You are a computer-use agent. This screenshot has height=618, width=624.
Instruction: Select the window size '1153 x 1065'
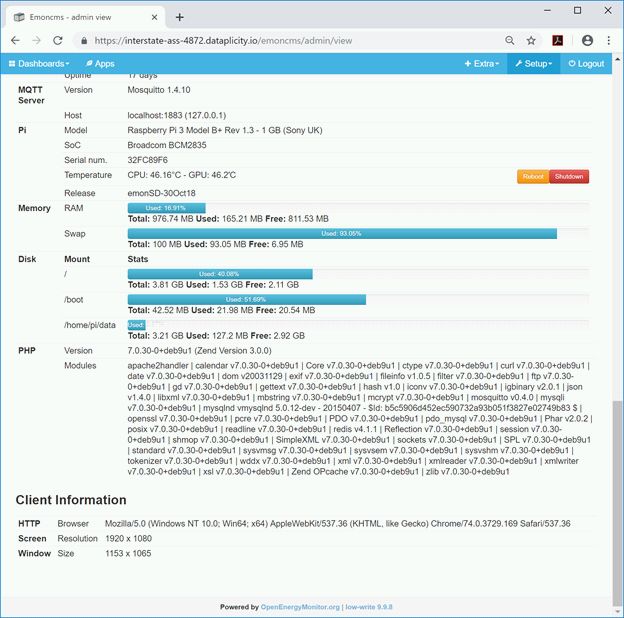point(128,554)
